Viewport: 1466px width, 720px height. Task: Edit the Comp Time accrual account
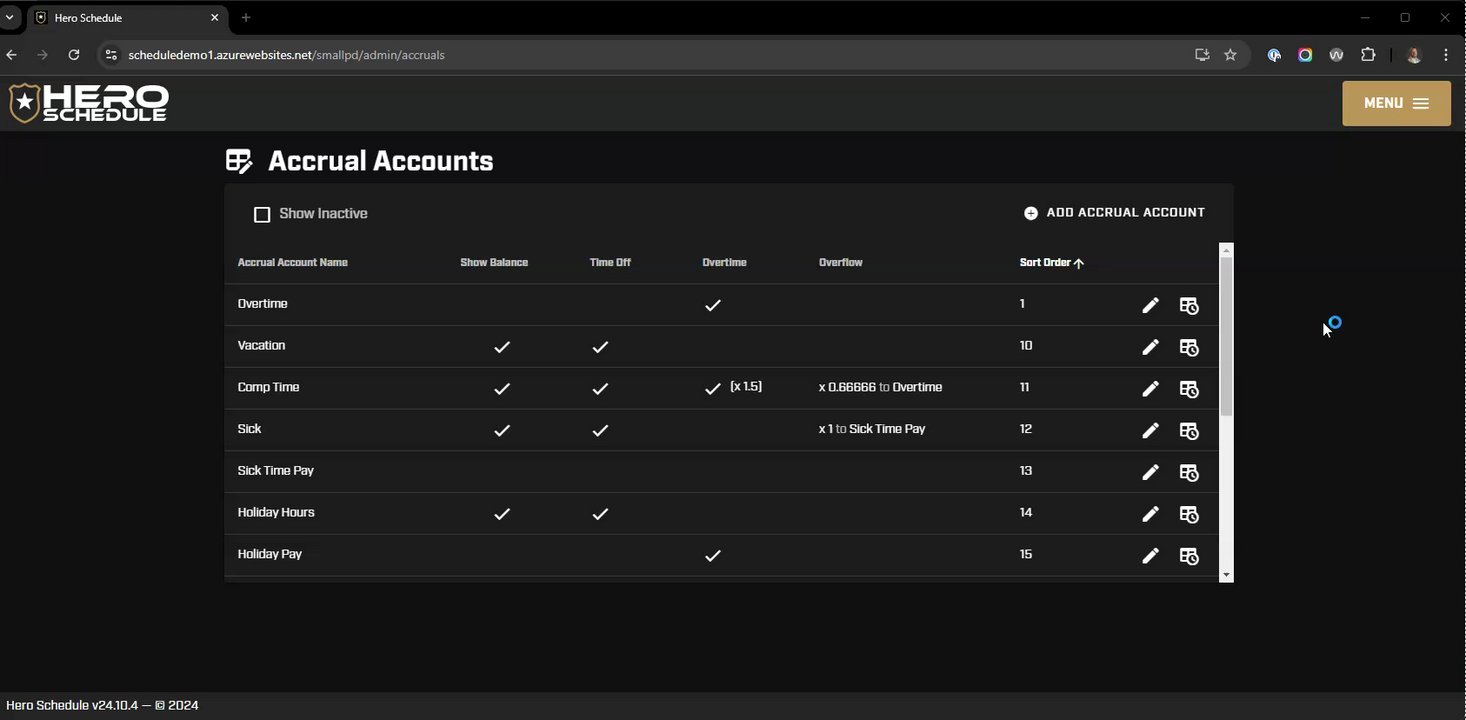1150,388
